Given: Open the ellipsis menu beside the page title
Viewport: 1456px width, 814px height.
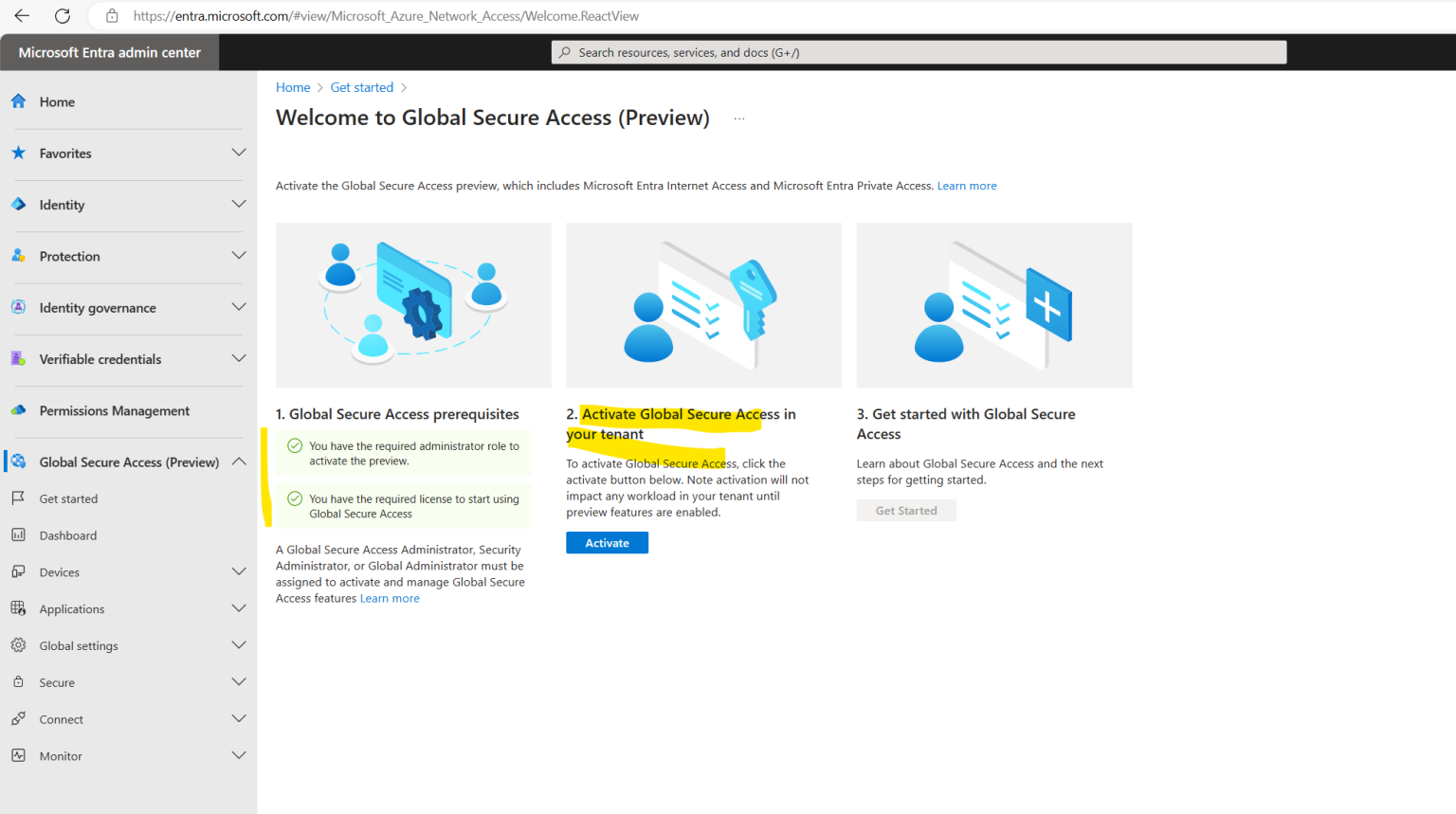Looking at the screenshot, I should [x=738, y=118].
